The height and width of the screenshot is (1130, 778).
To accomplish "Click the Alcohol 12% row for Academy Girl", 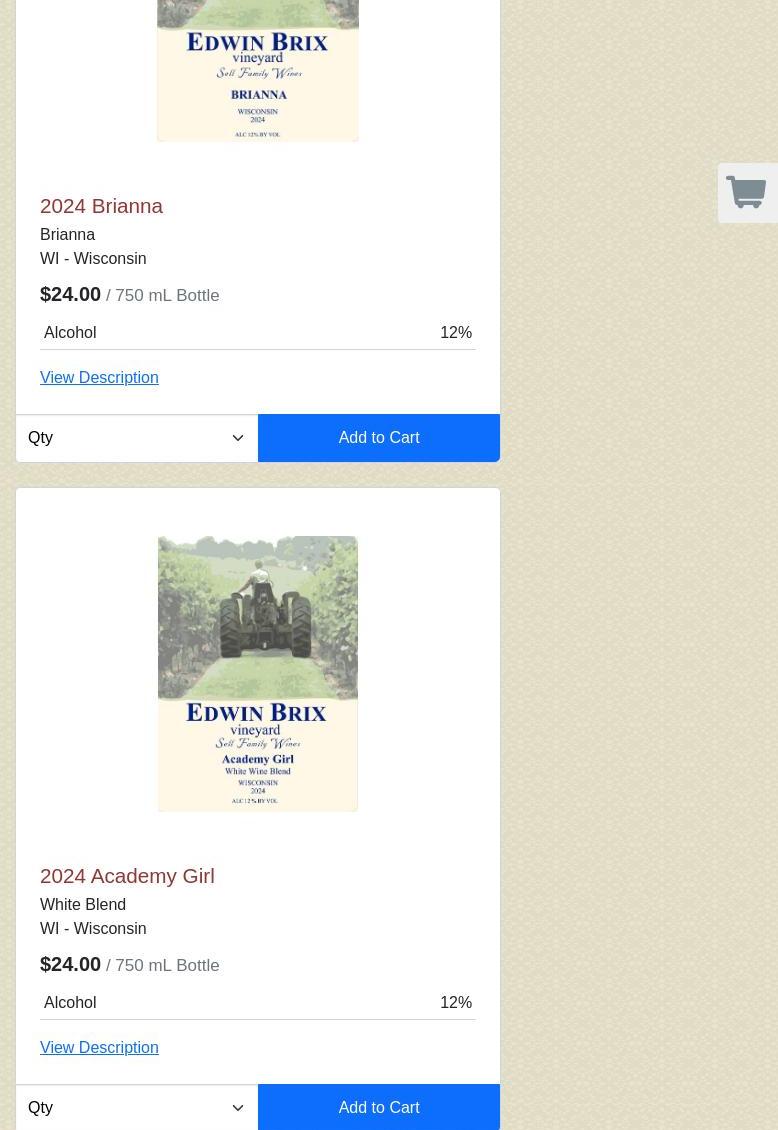I will [x=258, y=1003].
